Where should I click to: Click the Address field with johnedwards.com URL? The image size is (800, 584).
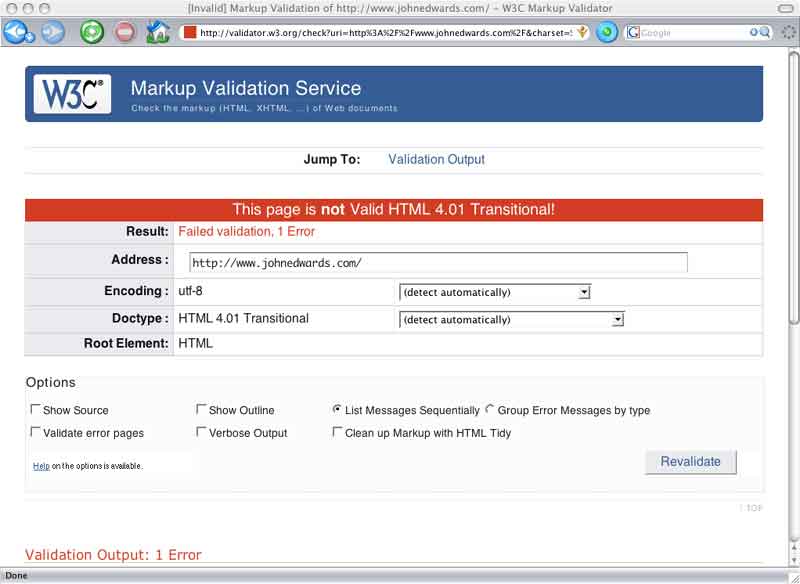click(x=438, y=263)
